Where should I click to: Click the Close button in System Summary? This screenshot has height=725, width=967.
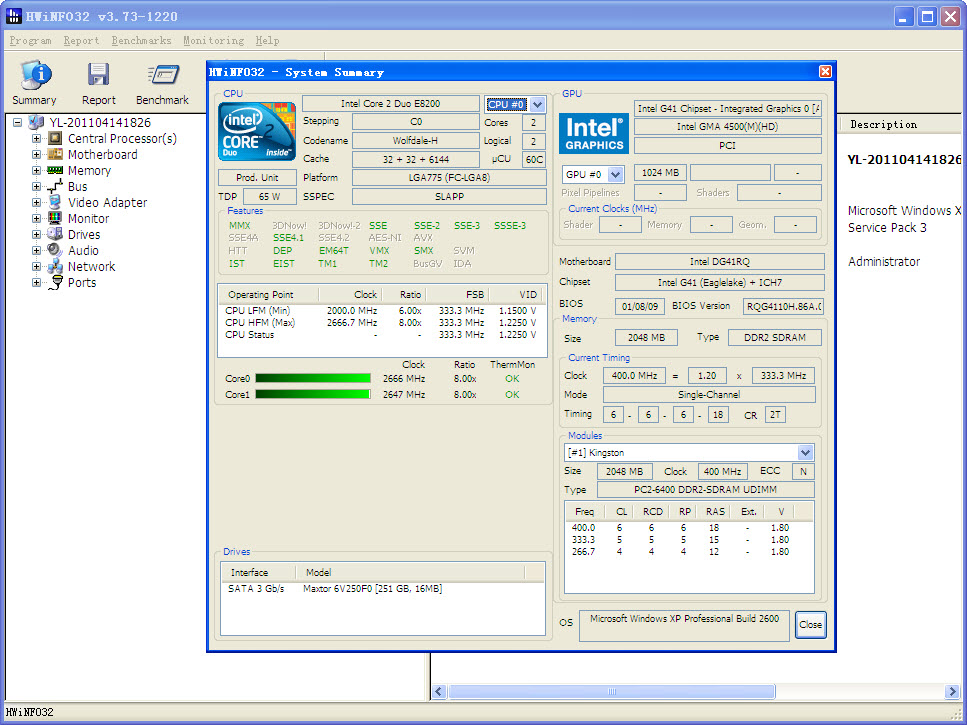810,625
